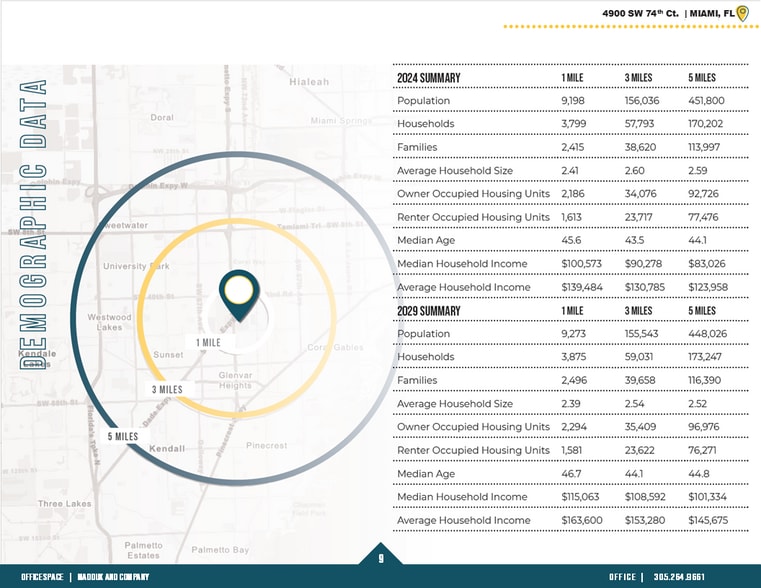761x588 pixels.
Task: Click the 2029 SUMMARY table heading
Action: click(429, 311)
